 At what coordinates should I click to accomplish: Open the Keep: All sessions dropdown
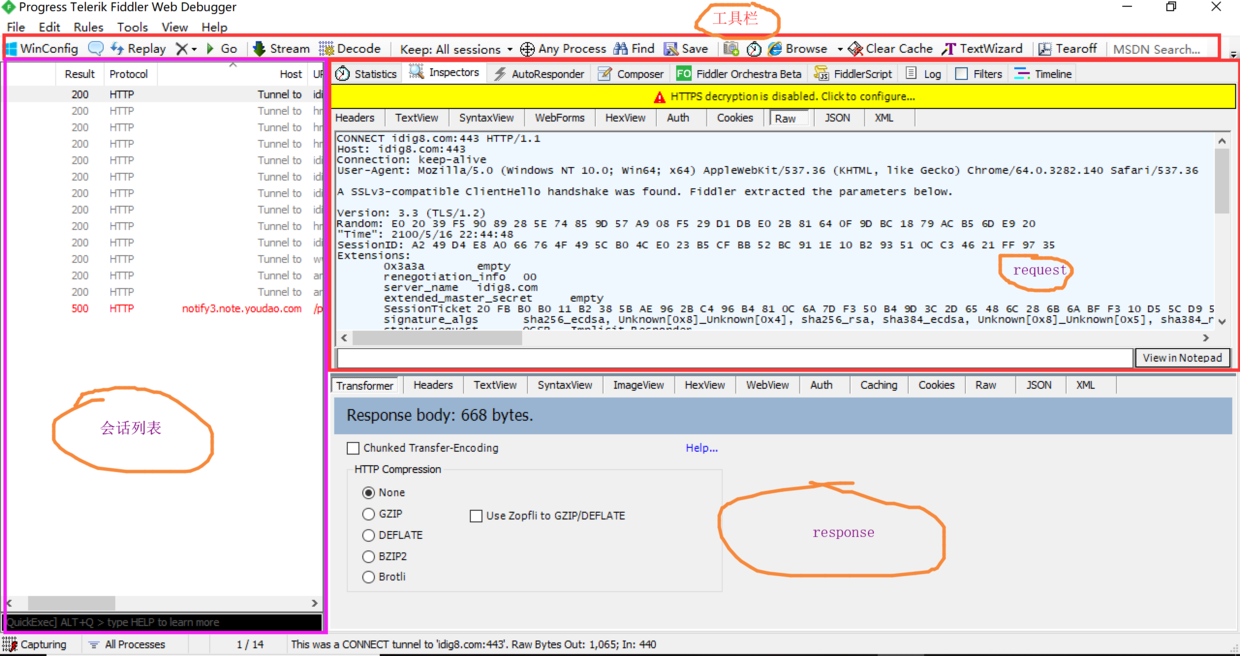[456, 48]
